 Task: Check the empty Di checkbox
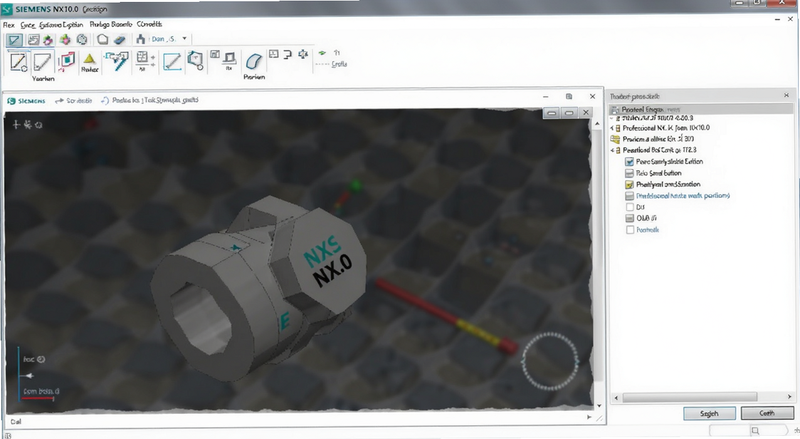pyautogui.click(x=630, y=207)
